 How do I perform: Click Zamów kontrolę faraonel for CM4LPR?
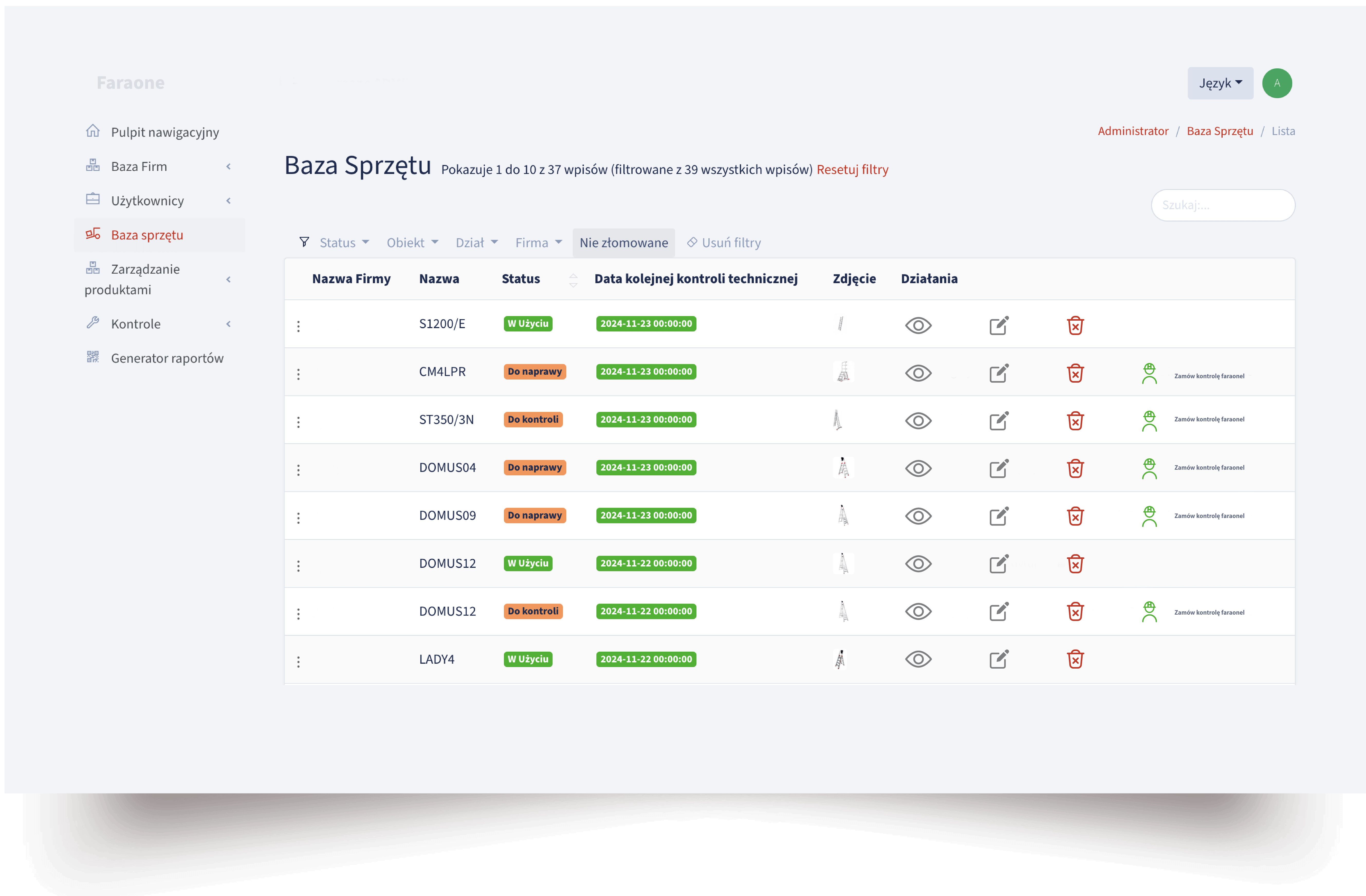tap(1209, 376)
